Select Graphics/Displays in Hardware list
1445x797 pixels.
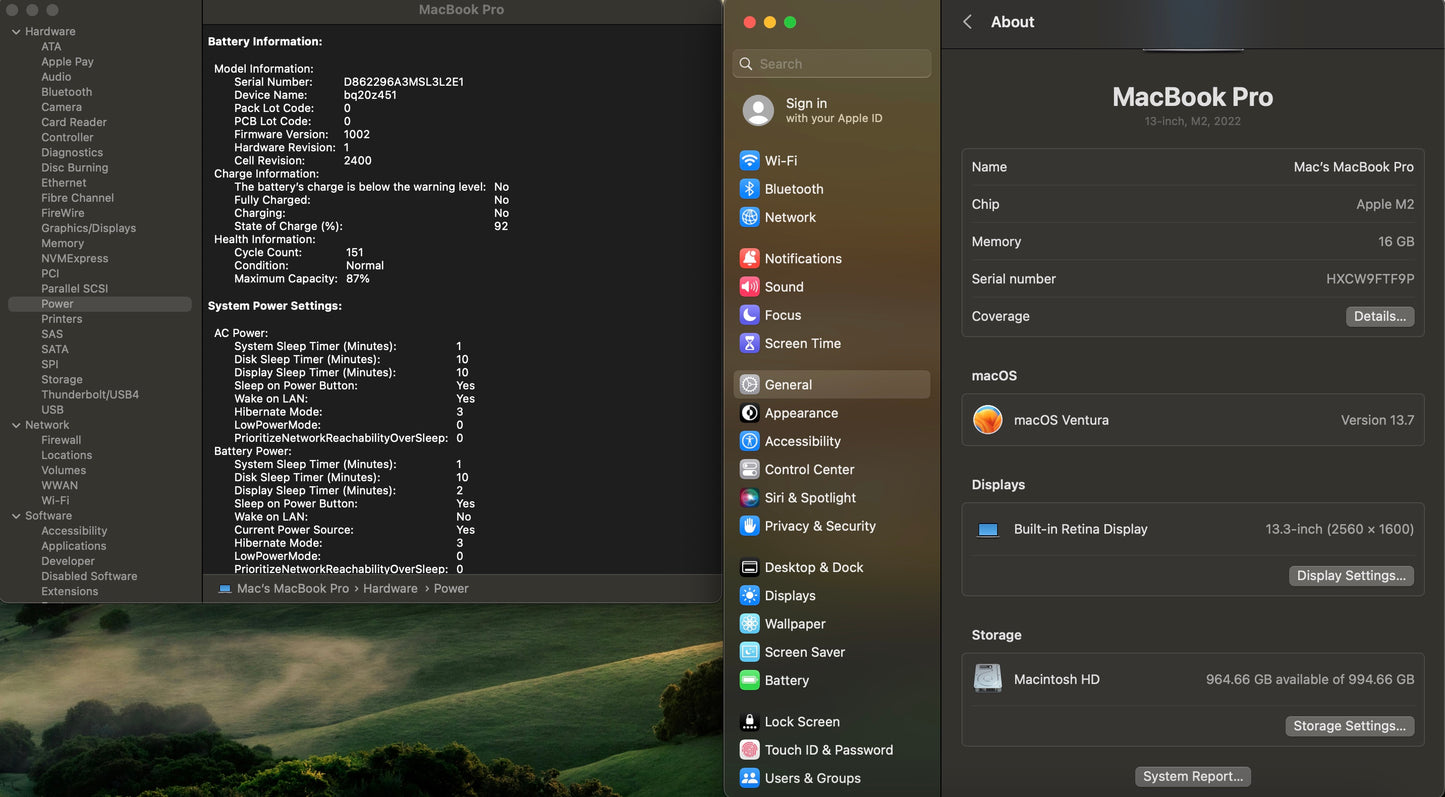(x=88, y=228)
